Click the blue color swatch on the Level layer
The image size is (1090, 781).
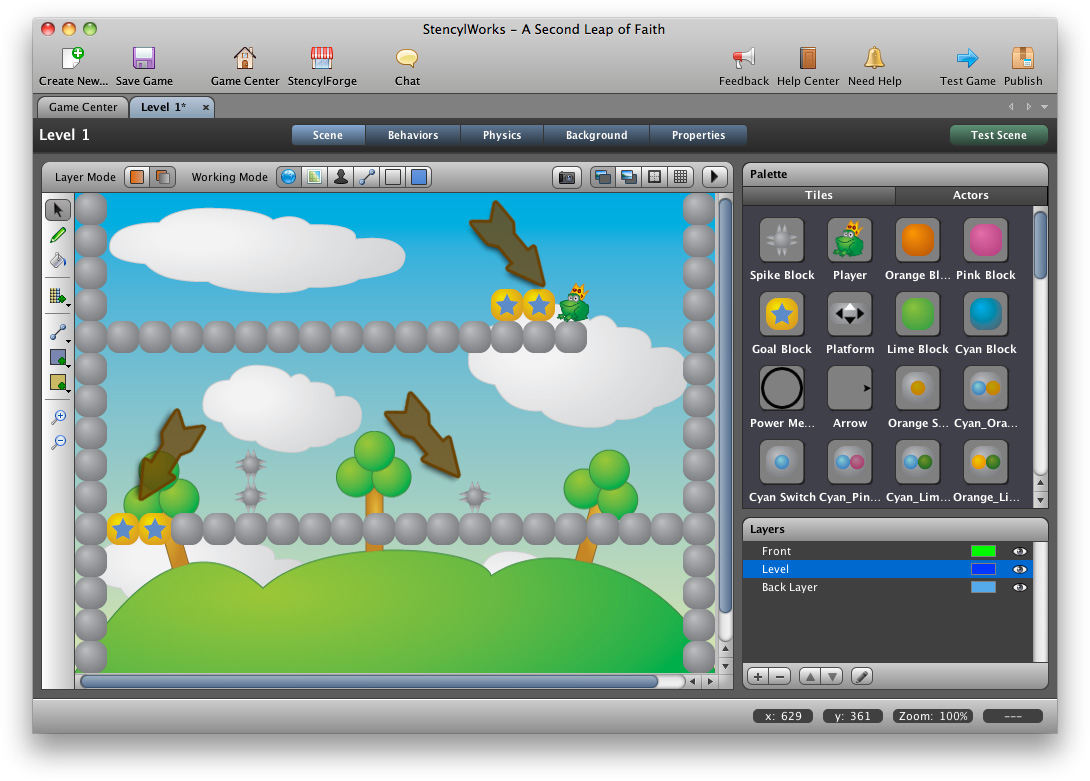tap(984, 569)
